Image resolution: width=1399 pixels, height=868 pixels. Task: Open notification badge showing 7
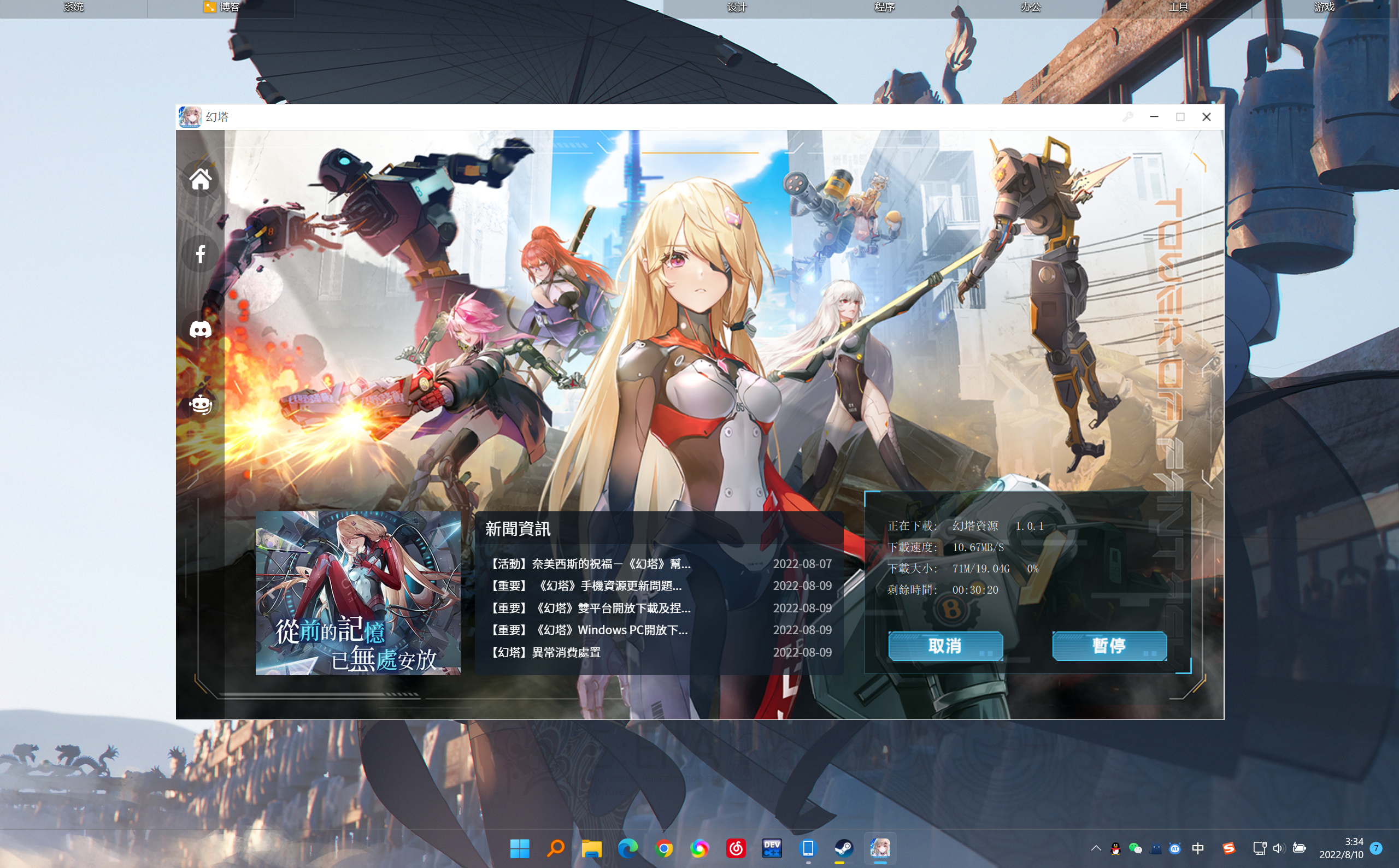pyautogui.click(x=1376, y=848)
